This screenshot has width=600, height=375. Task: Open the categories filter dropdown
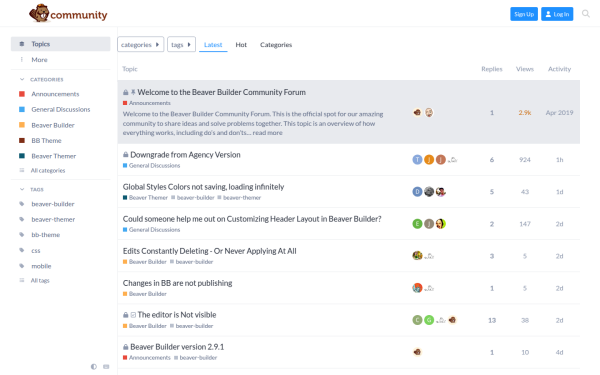coord(140,44)
